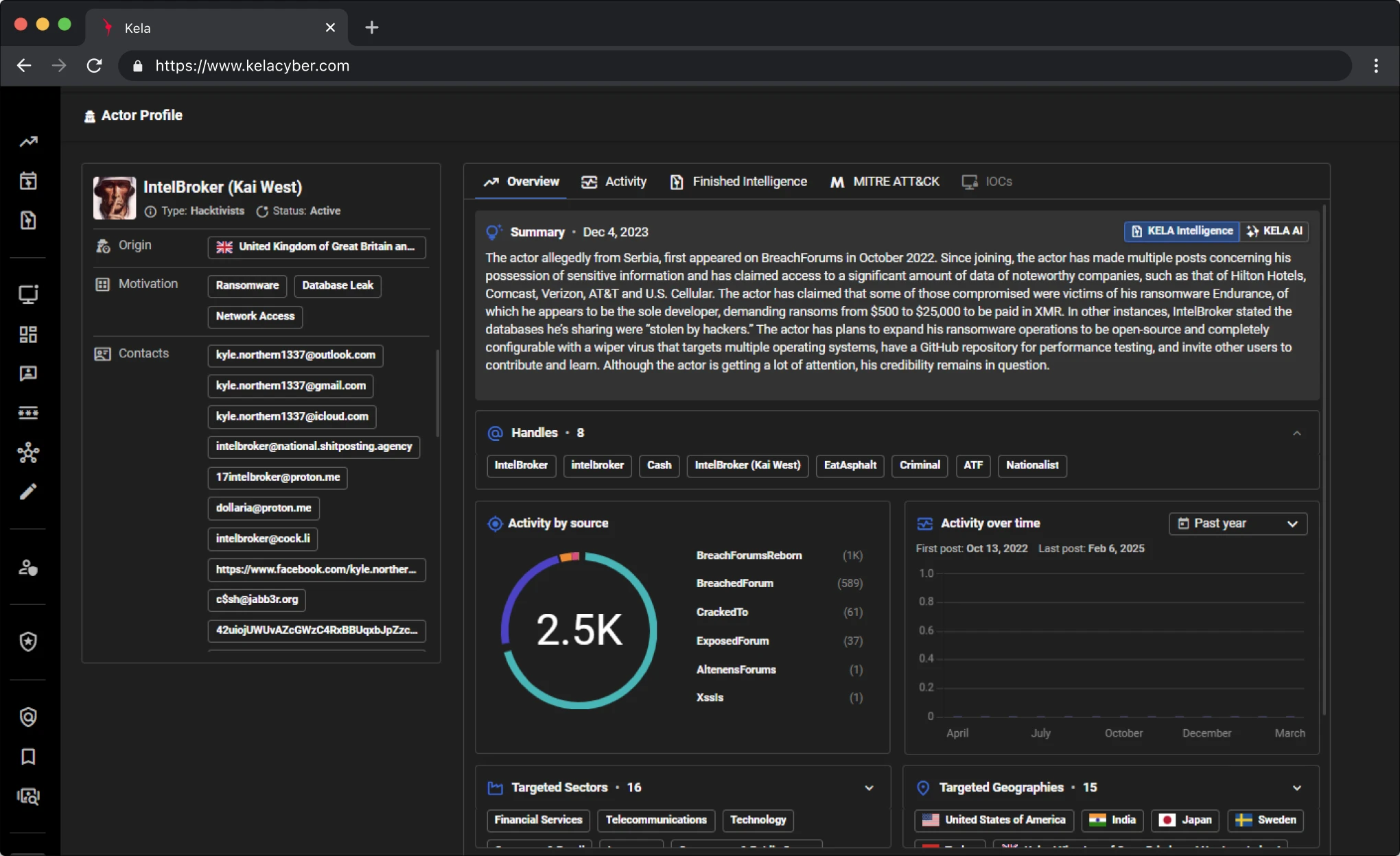Click the Targeted Sectors factory icon
The image size is (1400, 856).
[495, 787]
